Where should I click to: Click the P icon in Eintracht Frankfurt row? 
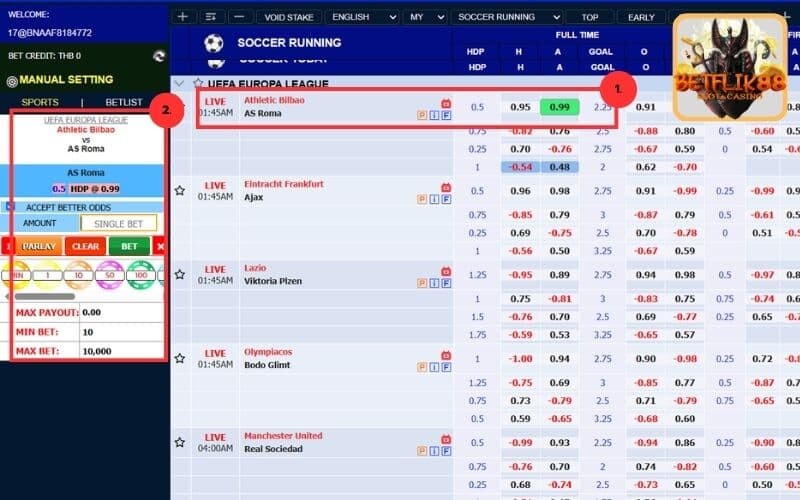422,199
